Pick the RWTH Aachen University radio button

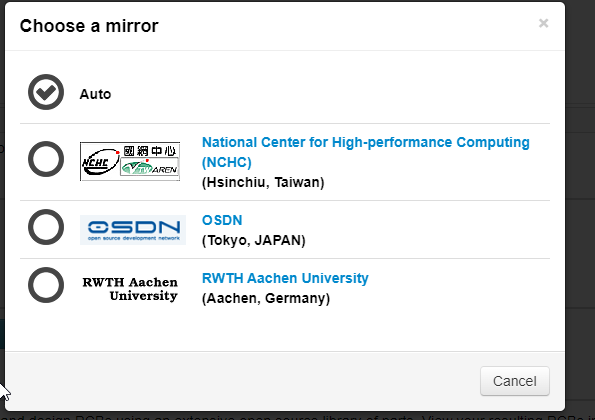(46, 285)
